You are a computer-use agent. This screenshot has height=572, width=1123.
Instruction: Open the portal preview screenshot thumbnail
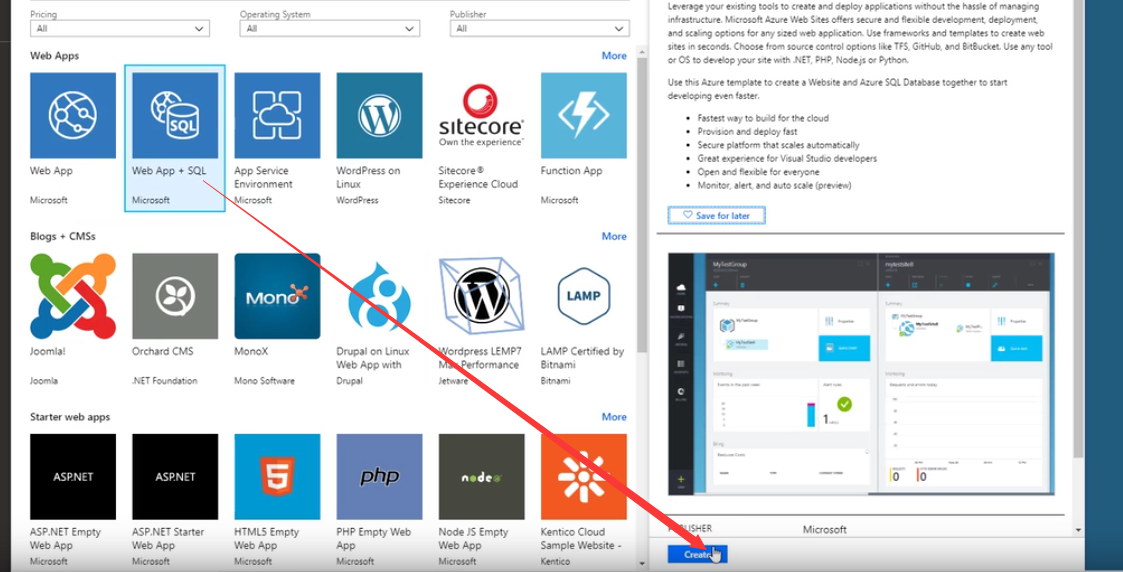[861, 373]
